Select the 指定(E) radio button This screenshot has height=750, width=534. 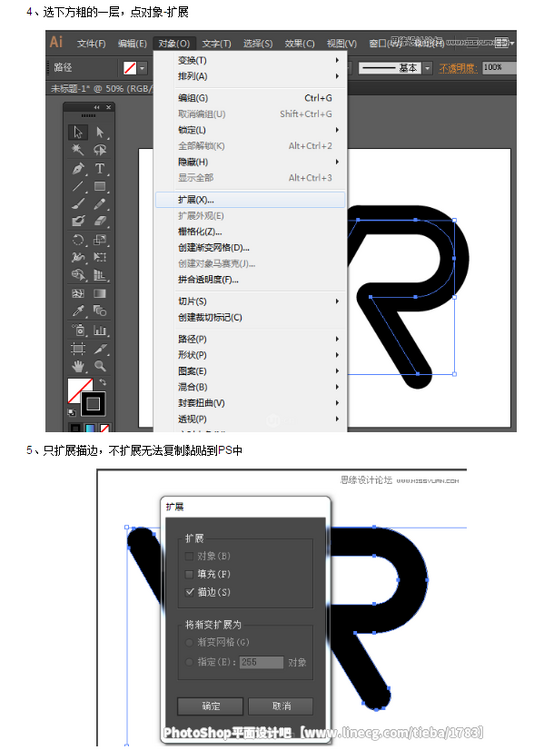pos(189,662)
